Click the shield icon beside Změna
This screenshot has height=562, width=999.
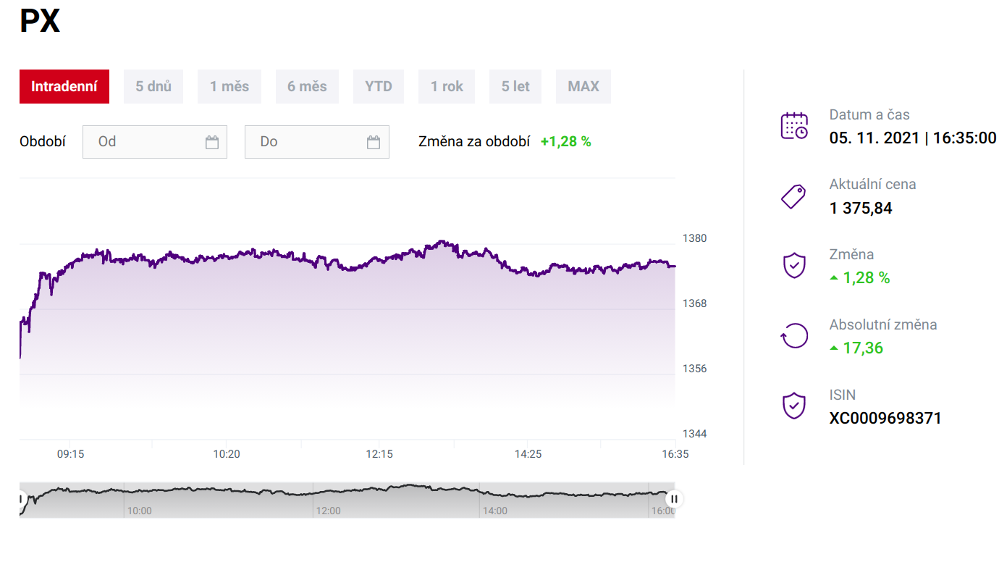(794, 266)
